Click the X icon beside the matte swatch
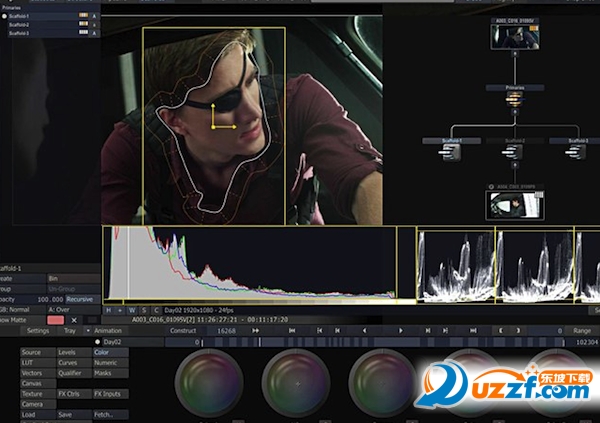The width and height of the screenshot is (600, 423). tap(74, 320)
